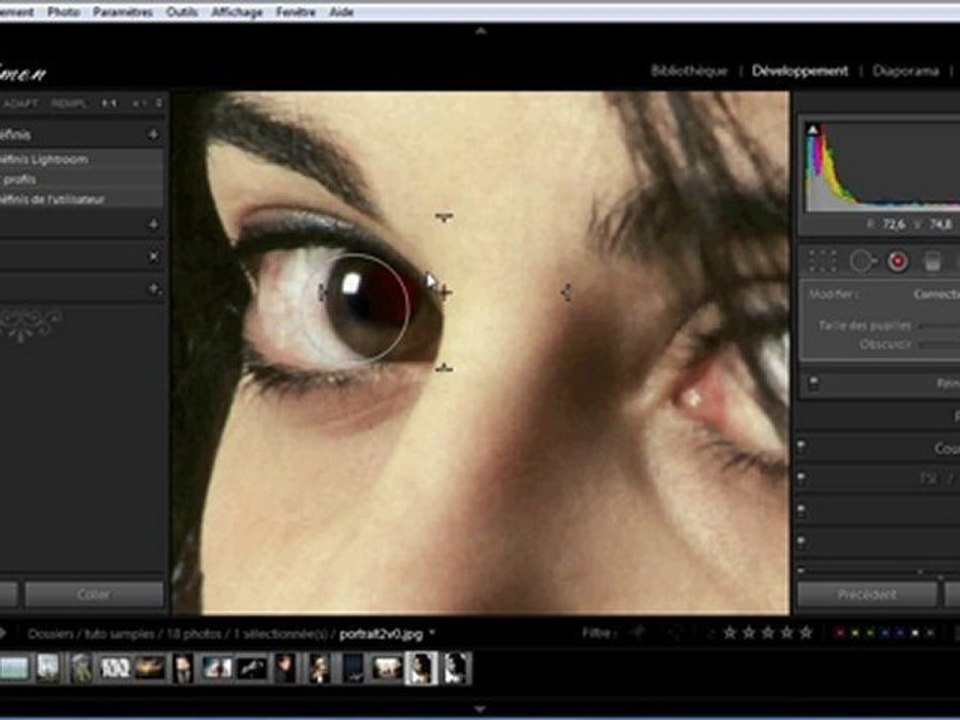Filter by three-star rating
960x720 pixels.
tap(768, 633)
